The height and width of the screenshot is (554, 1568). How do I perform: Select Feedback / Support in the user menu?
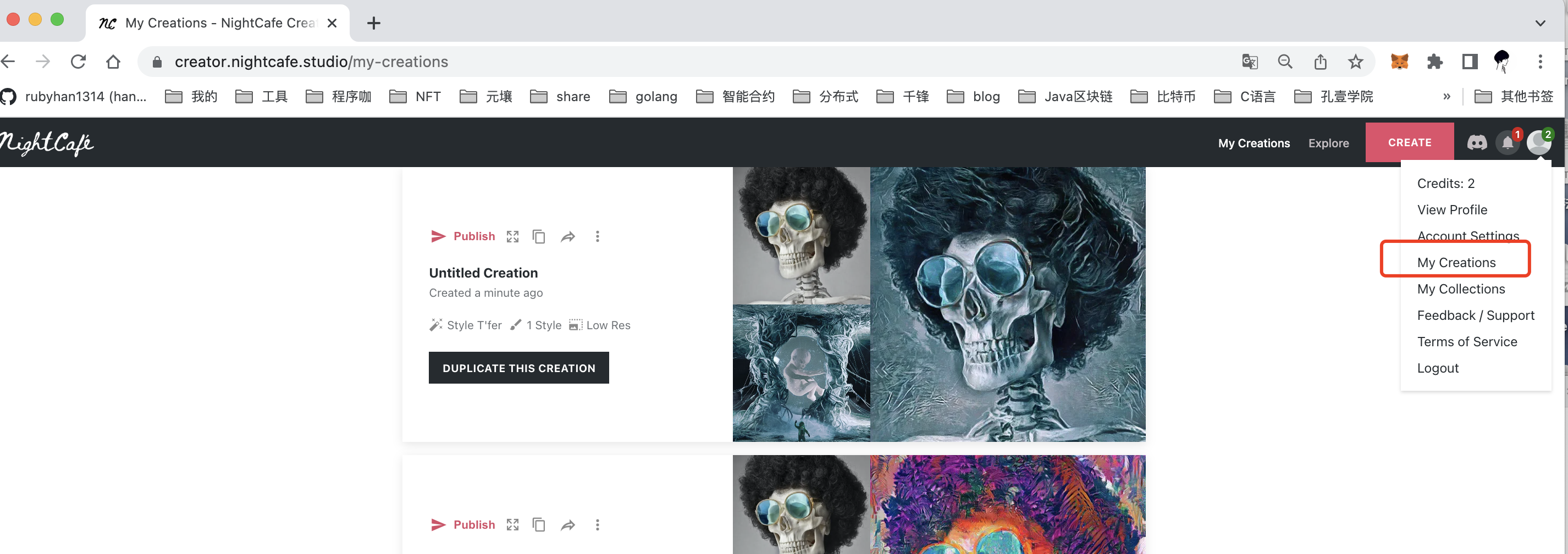coord(1476,315)
